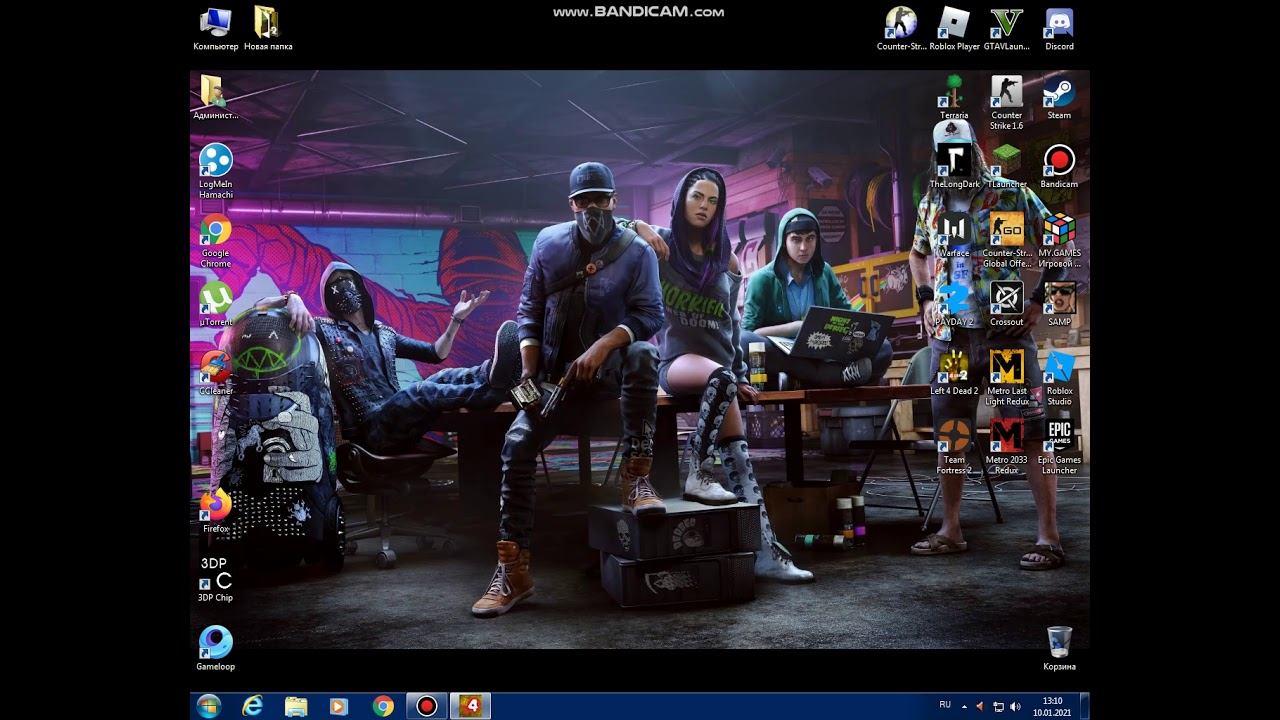Launch Warface shortcut
1280x720 pixels.
(x=954, y=235)
